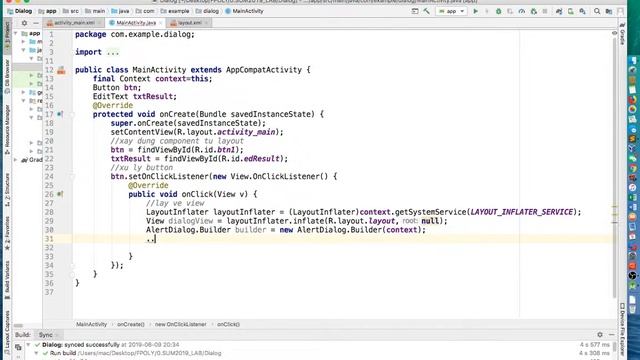
Task: Click the toolbar icon left of hammer
Action: tap(415, 11)
